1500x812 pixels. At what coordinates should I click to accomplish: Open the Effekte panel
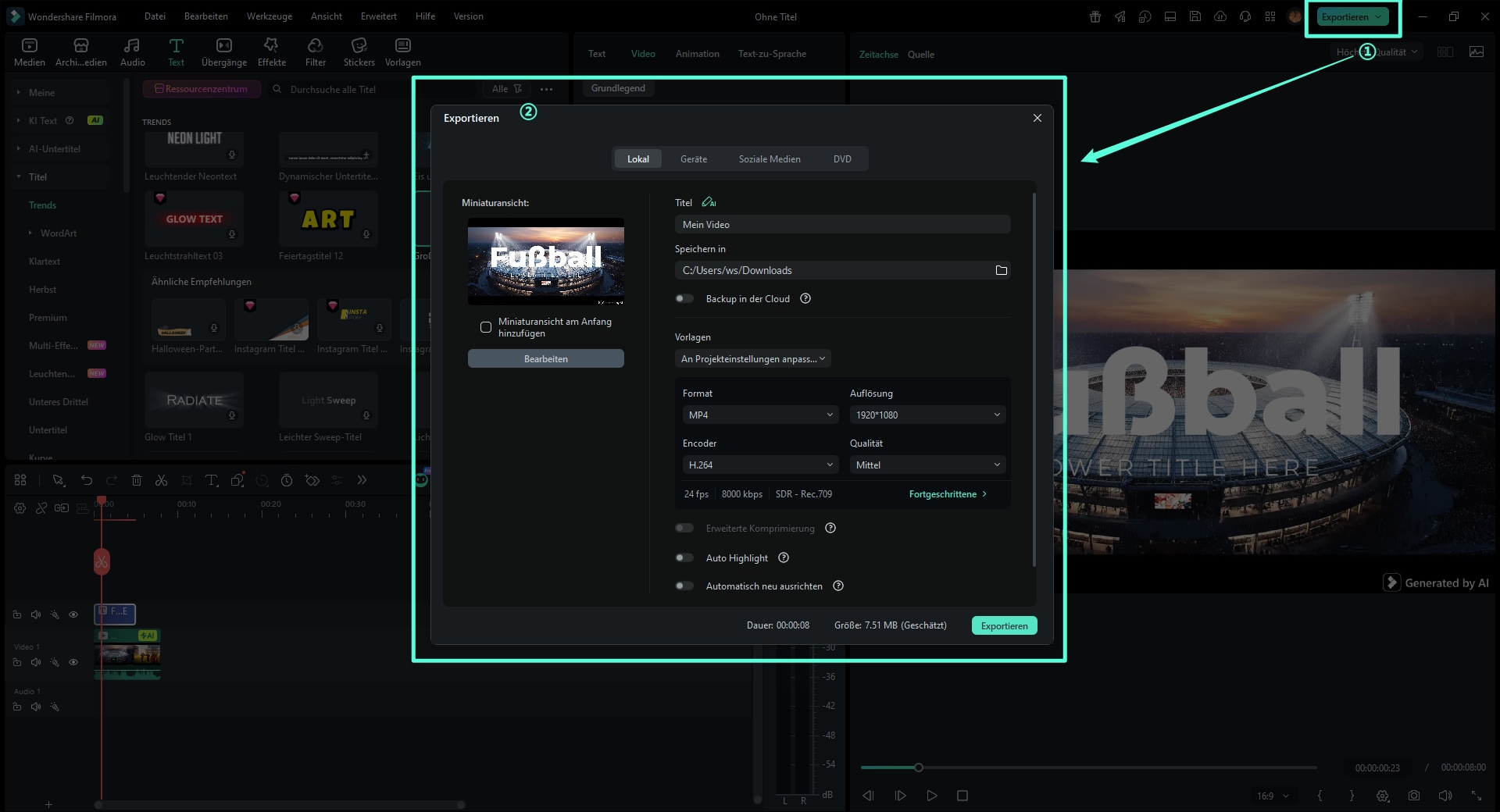(272, 52)
